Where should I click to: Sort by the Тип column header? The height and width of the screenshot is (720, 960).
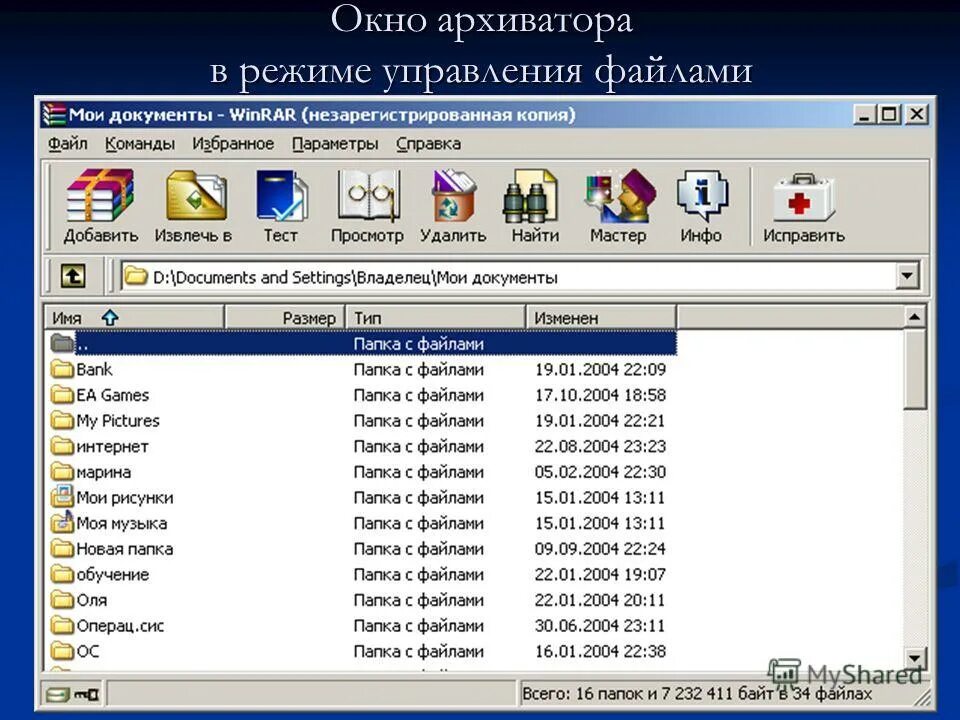[436, 318]
